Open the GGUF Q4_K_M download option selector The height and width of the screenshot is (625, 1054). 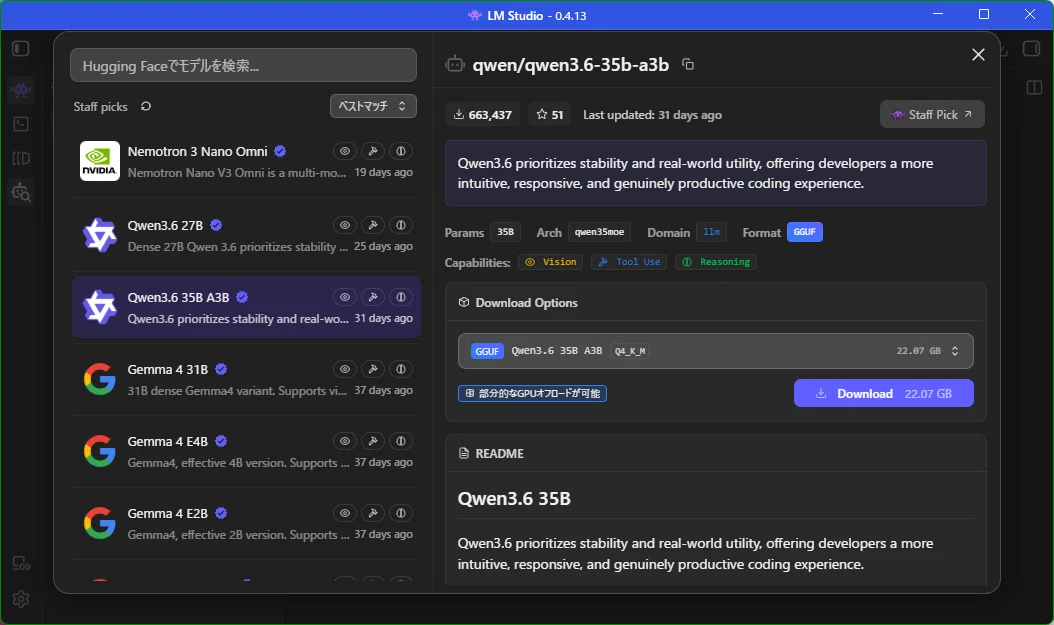click(x=715, y=351)
